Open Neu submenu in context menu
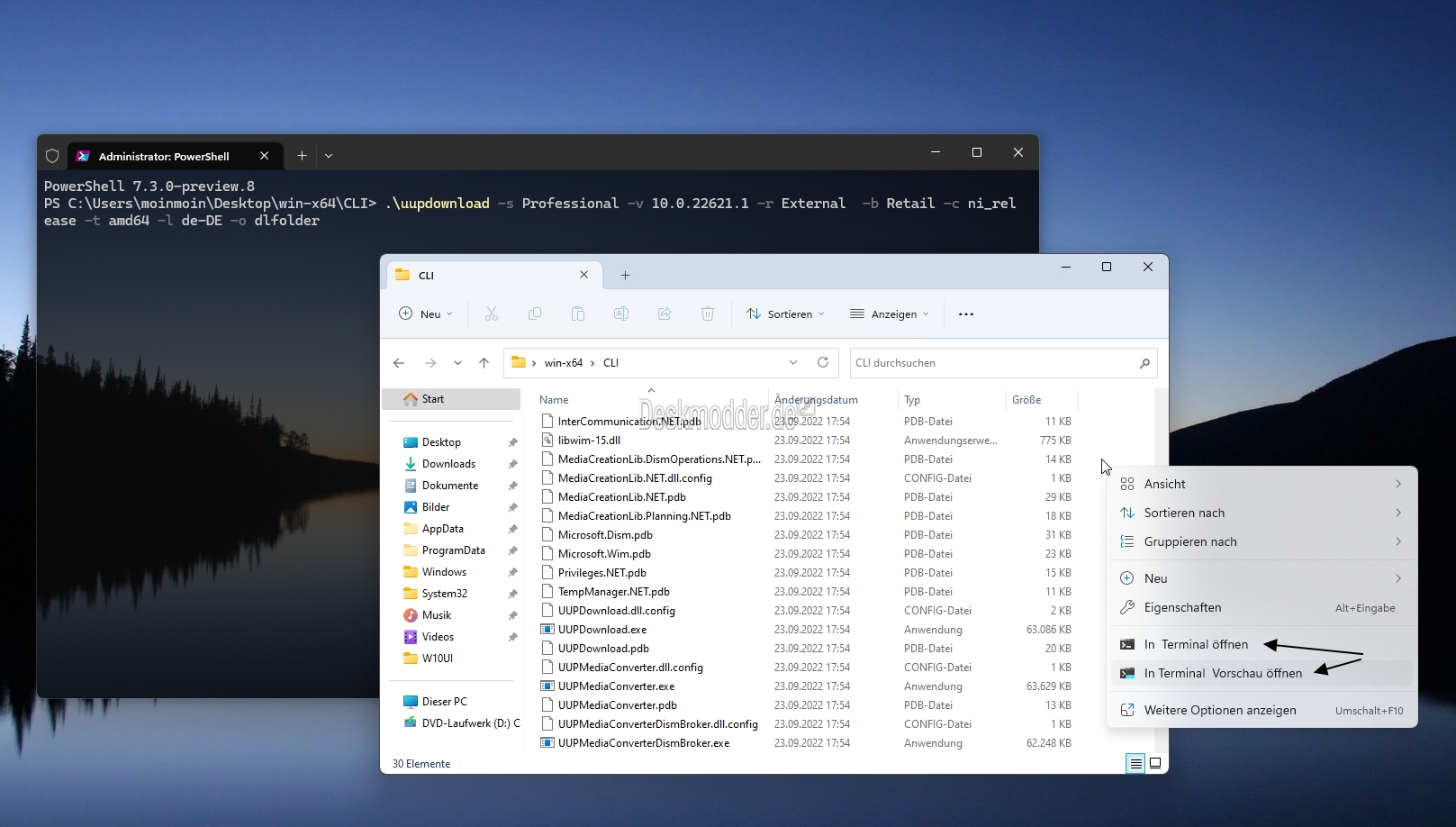Image resolution: width=1456 pixels, height=827 pixels. [1262, 578]
